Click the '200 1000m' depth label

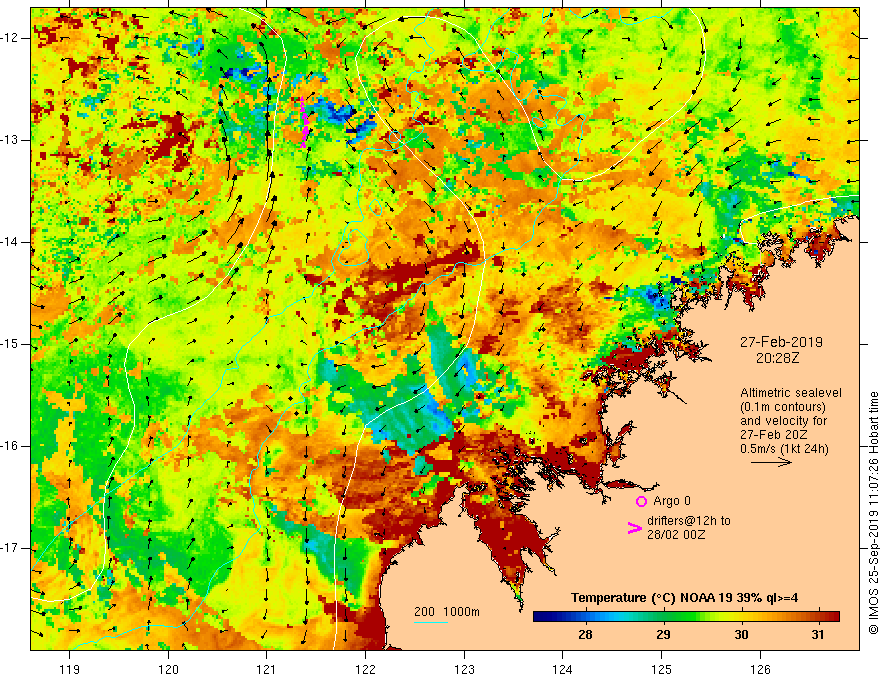(x=447, y=612)
